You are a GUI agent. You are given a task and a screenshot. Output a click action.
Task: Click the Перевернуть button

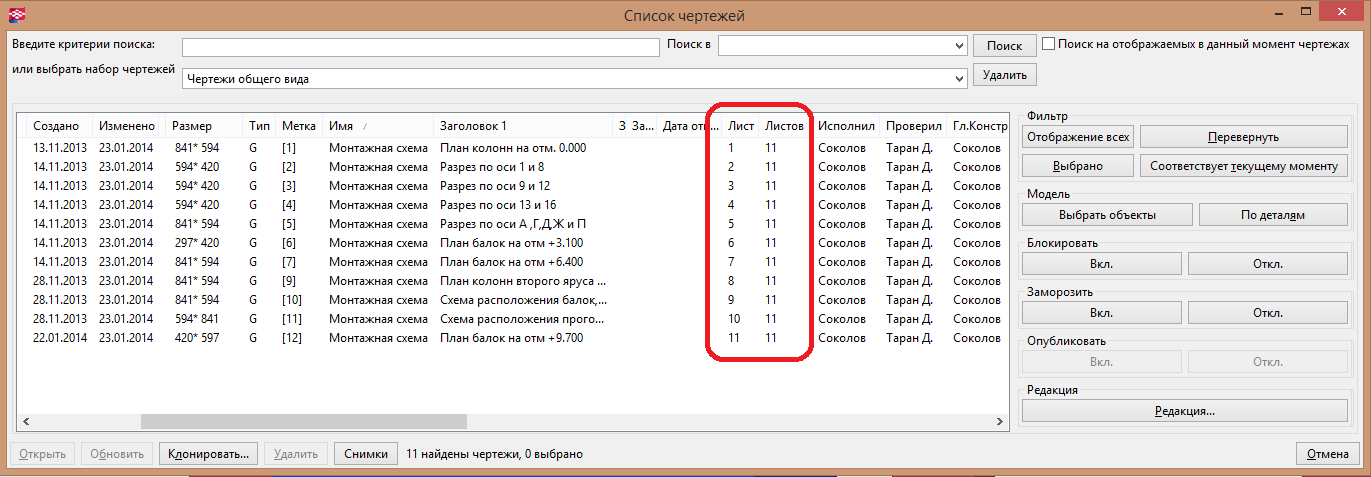click(1243, 136)
